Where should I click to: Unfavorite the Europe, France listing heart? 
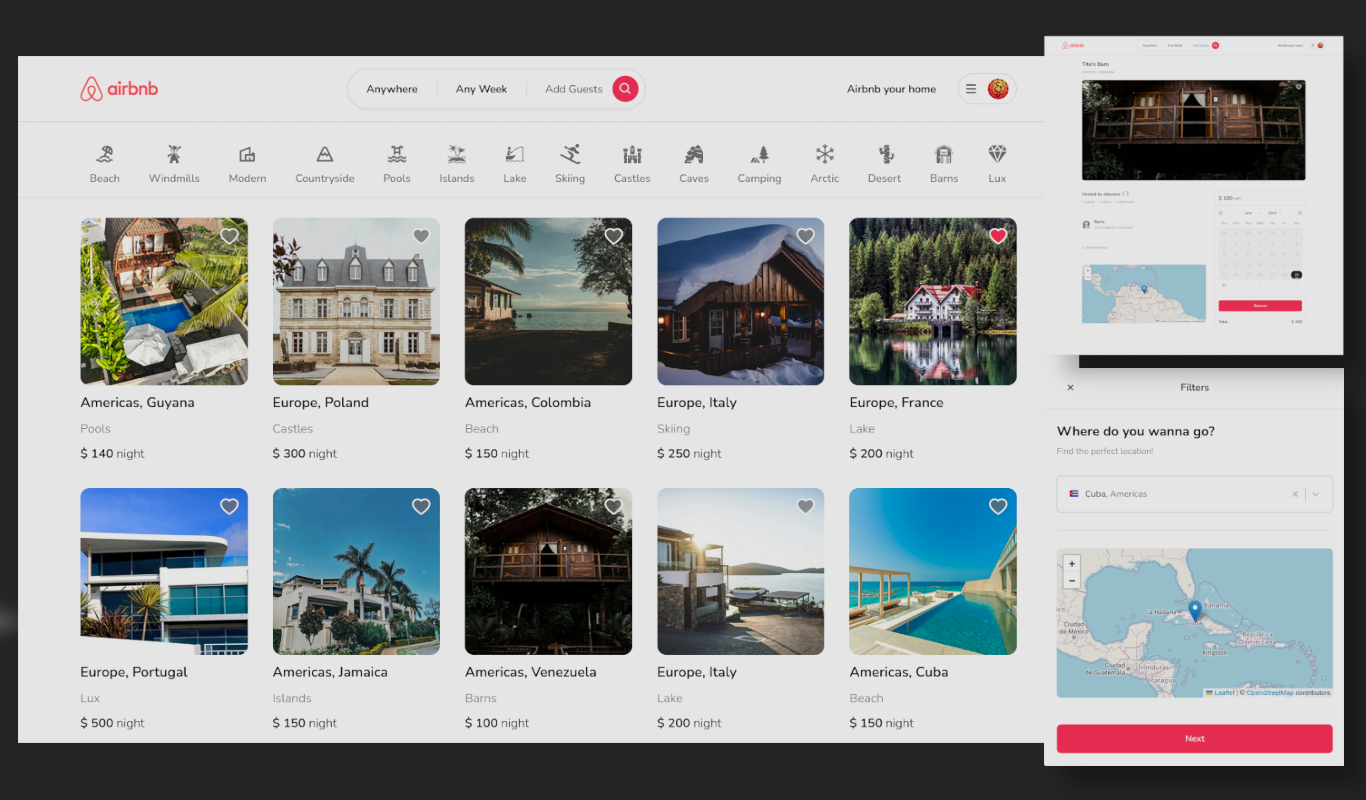997,236
